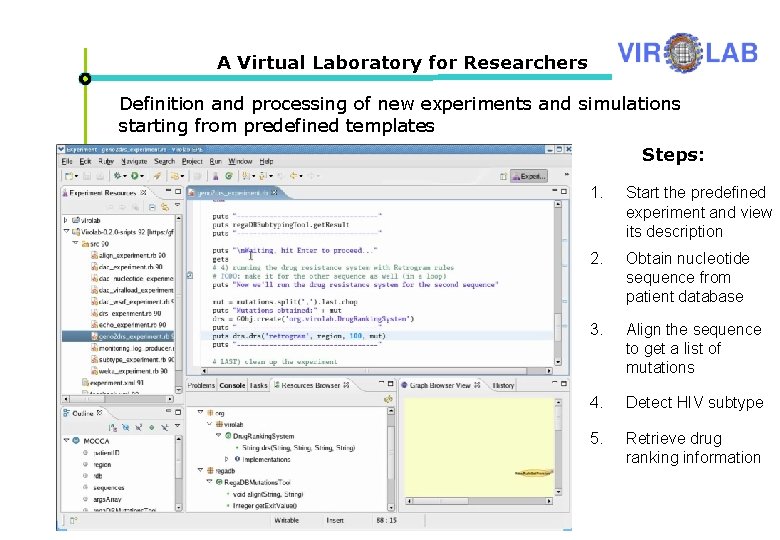Viewport: 780px width, 540px height.
Task: Click the Graph Browser horizontal scrollbar
Action: coord(480,501)
